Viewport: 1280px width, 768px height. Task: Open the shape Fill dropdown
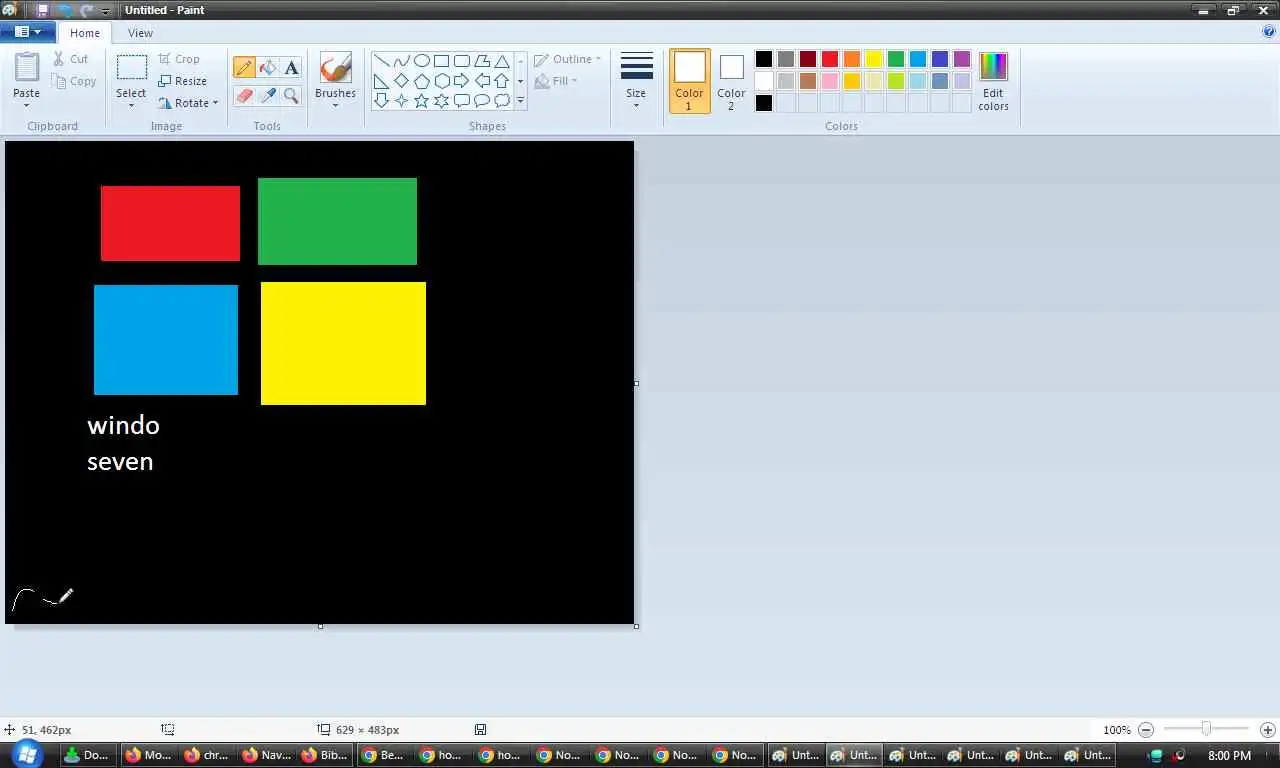coord(557,81)
